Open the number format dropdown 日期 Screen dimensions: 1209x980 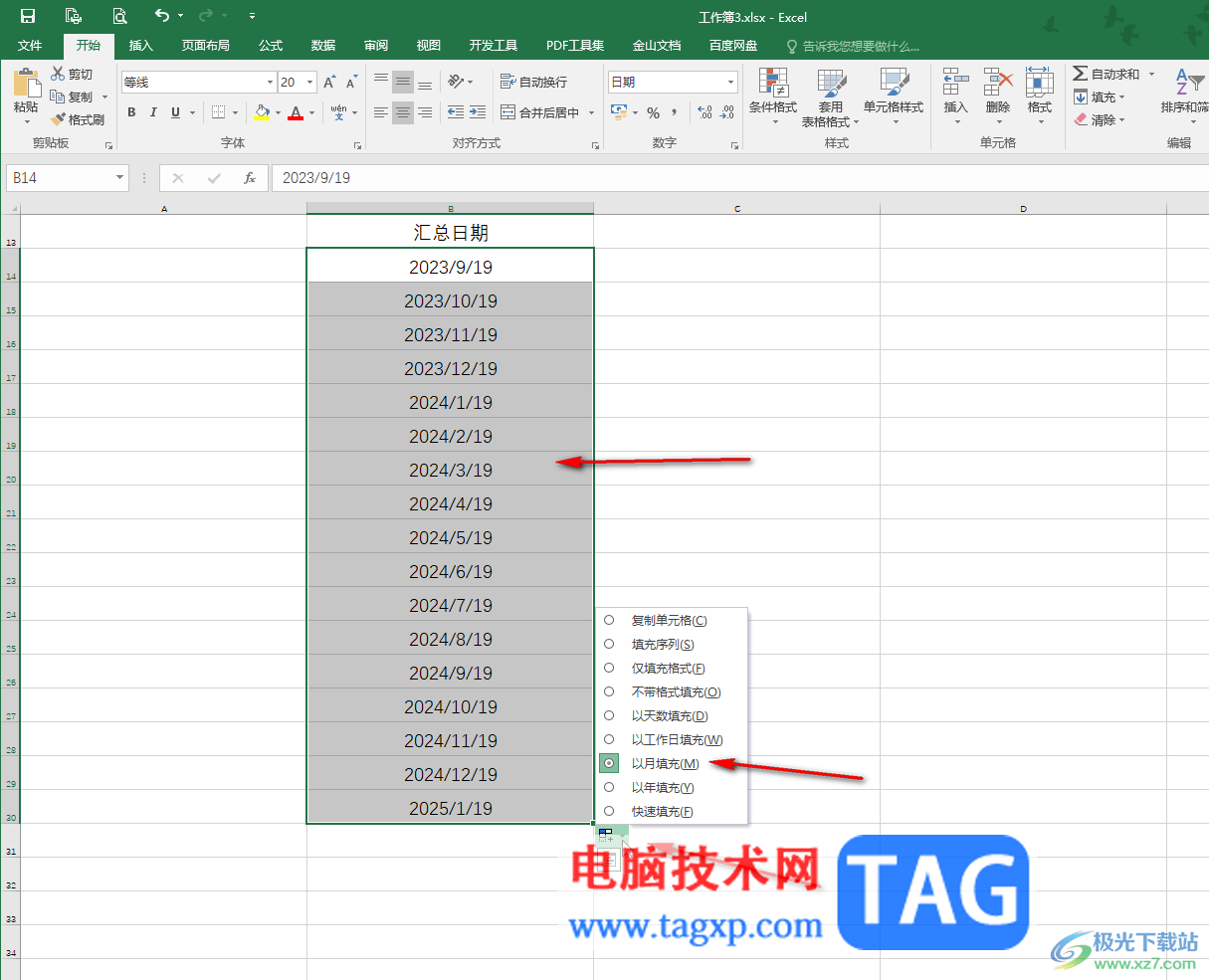coord(730,83)
